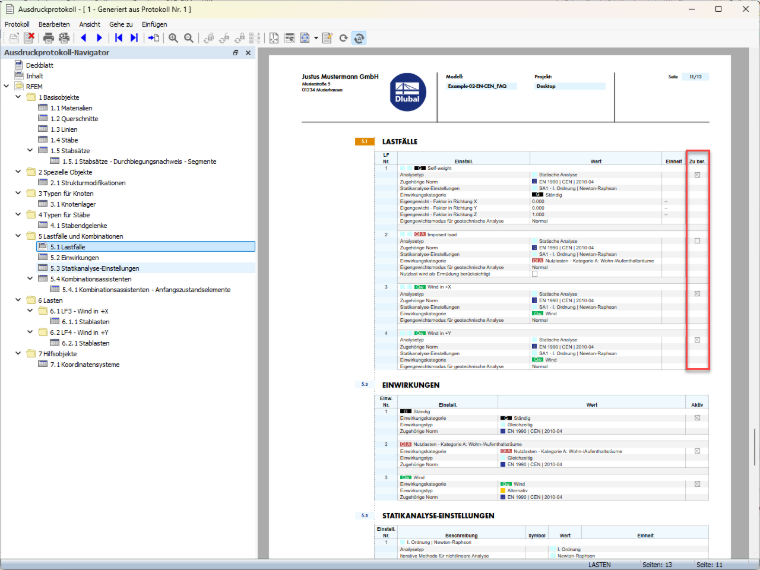Click the Zoom out magnifier
Viewport: 760px width, 570px height.
[x=189, y=38]
